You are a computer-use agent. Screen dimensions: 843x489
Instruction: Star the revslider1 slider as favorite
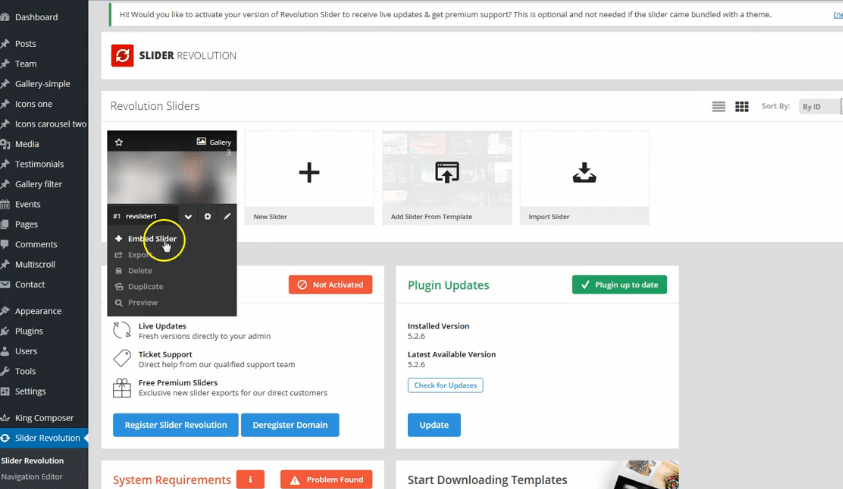(x=119, y=143)
